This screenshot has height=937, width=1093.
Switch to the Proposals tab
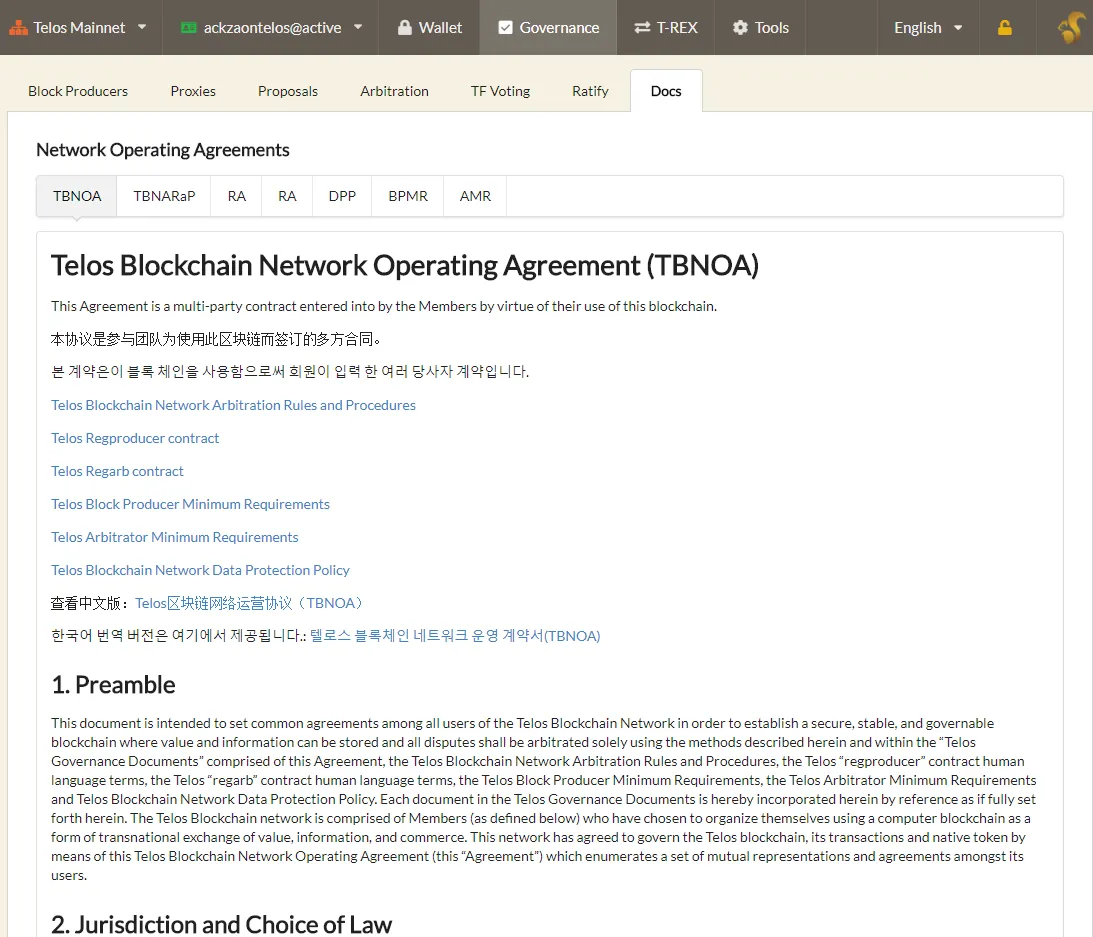pyautogui.click(x=288, y=91)
